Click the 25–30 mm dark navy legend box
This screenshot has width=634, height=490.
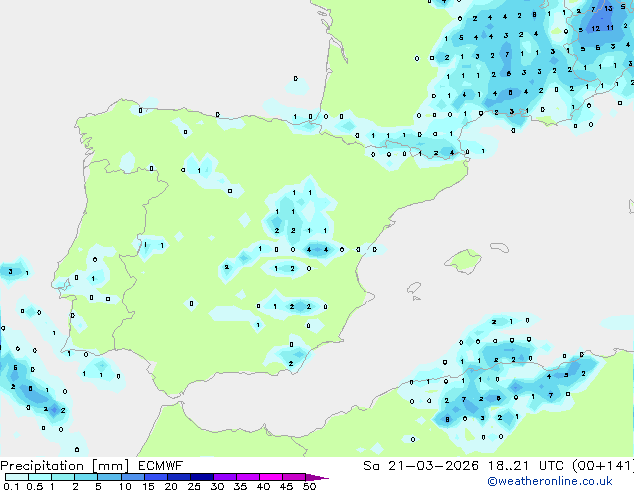coord(202,477)
